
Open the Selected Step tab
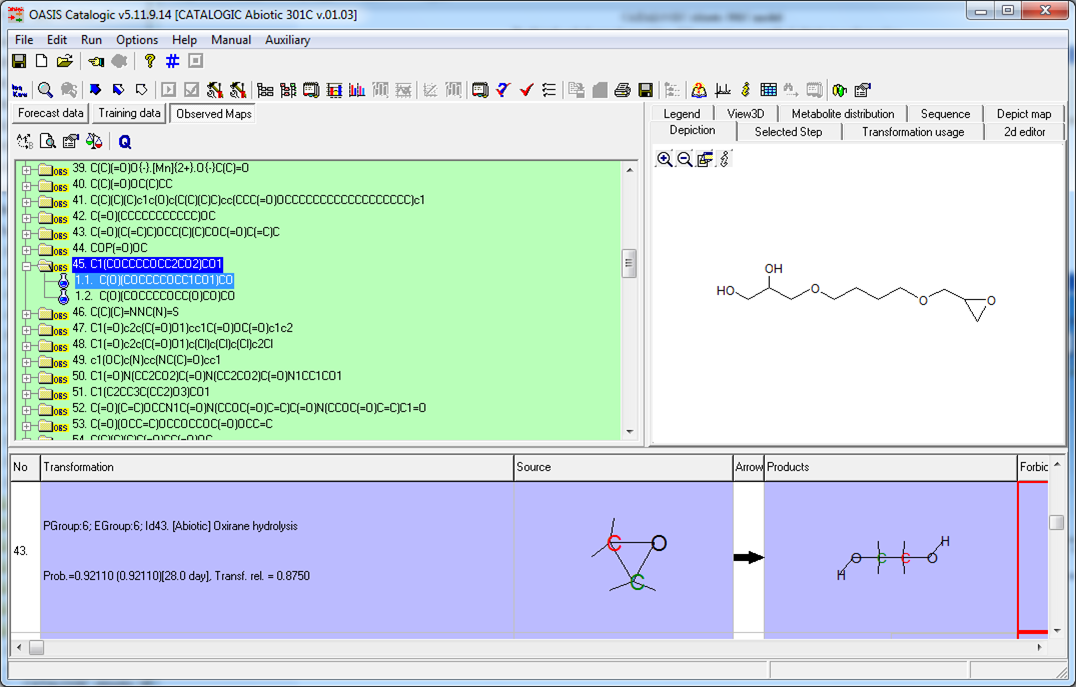(x=788, y=132)
